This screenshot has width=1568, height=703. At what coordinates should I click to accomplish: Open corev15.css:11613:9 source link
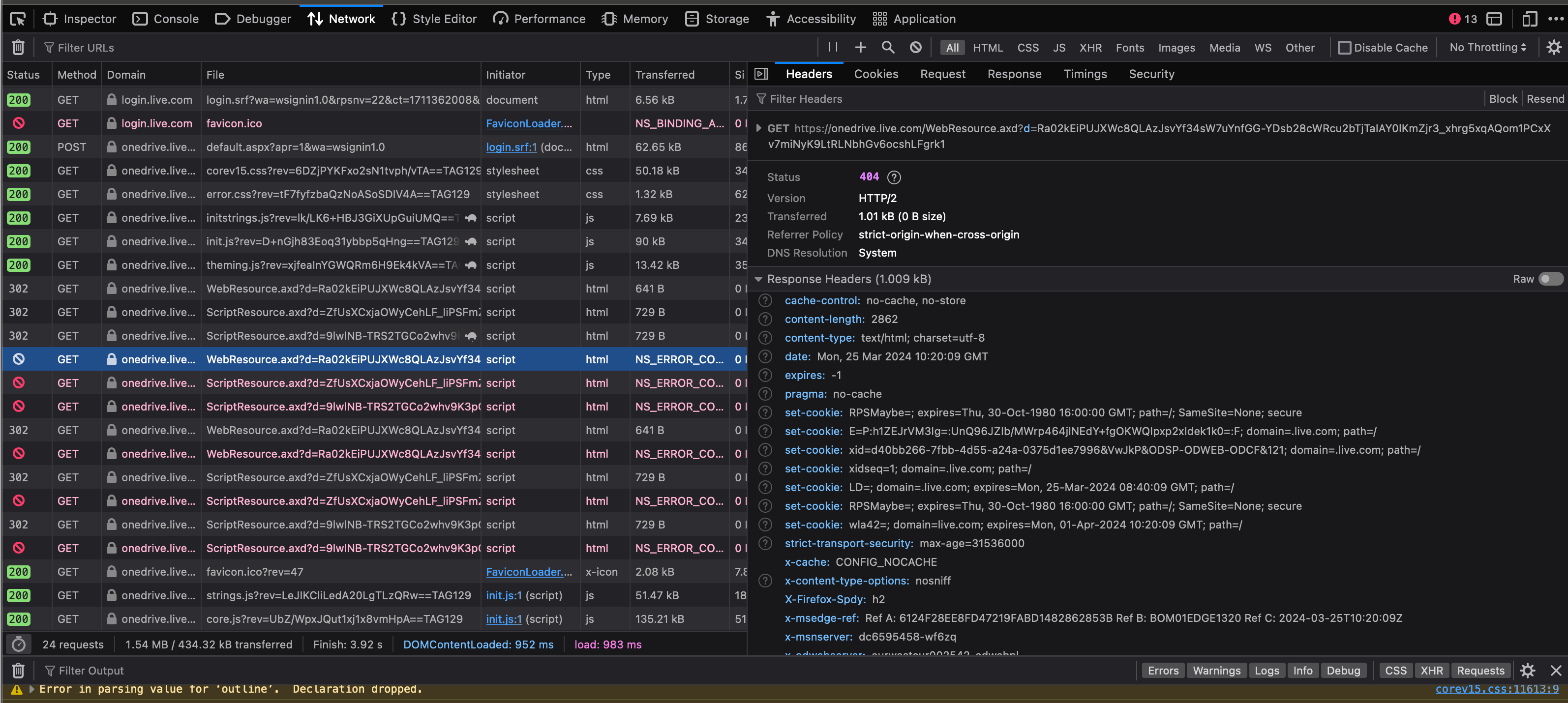[x=1496, y=689]
